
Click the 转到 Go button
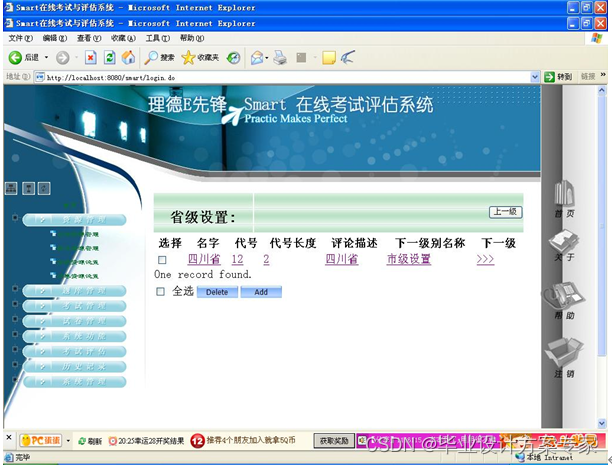[x=558, y=77]
